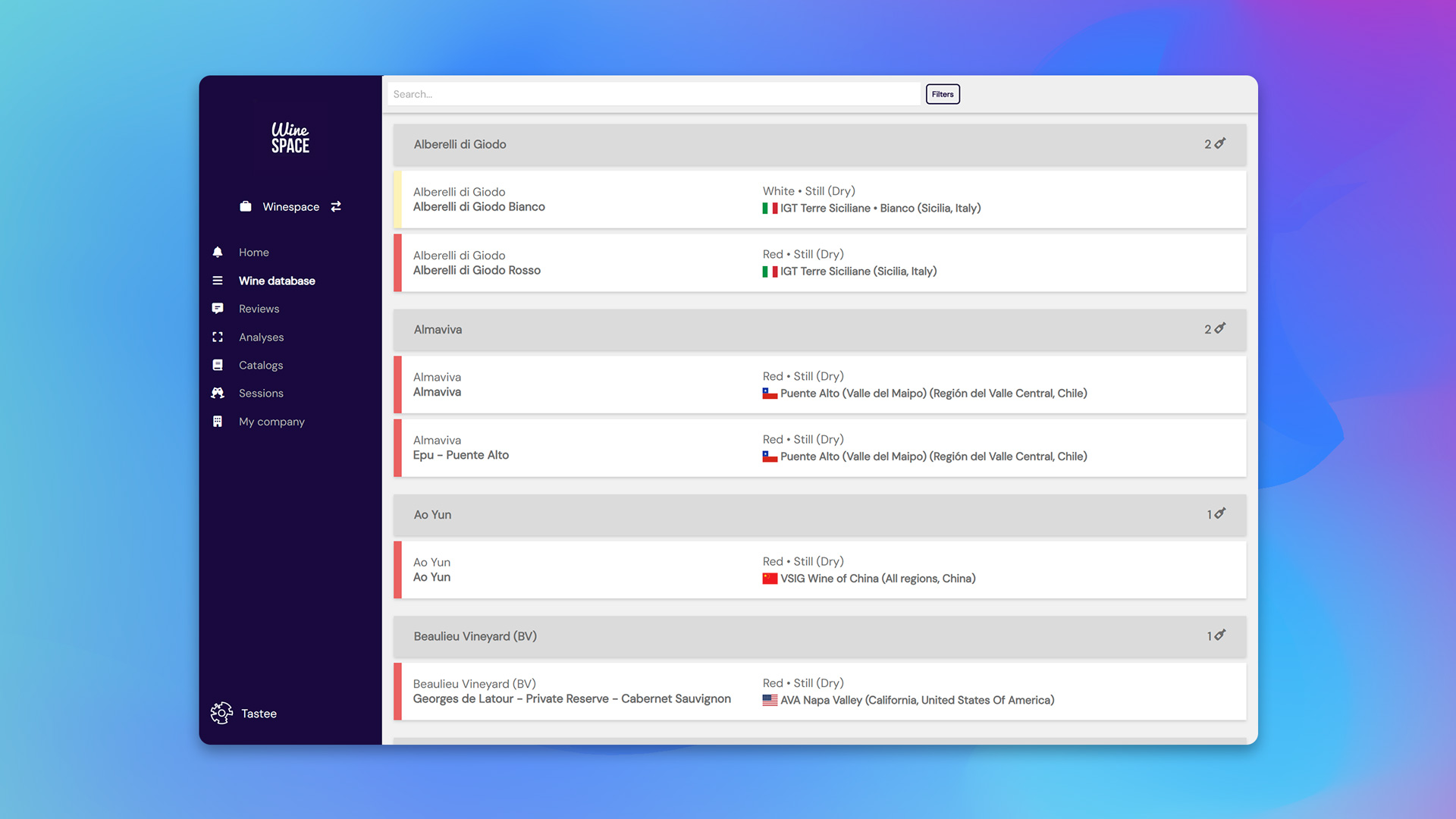The height and width of the screenshot is (819, 1456).
Task: Click the My company building icon
Action: pyautogui.click(x=218, y=422)
